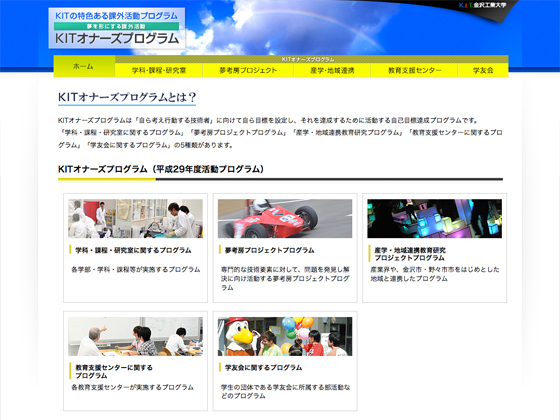This screenshot has height=420, width=560.
Task: Open 夢考房プロジェクトプログラム card link
Action: click(270, 250)
